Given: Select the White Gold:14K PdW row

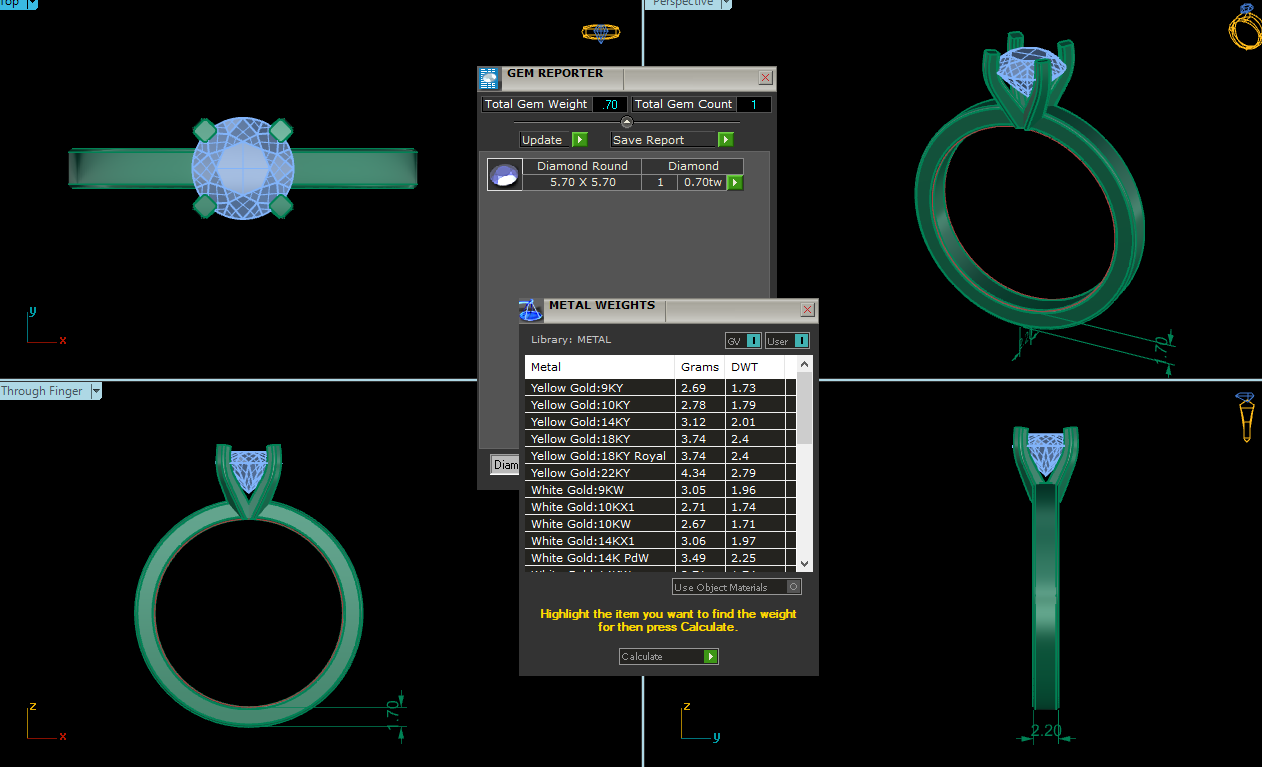Looking at the screenshot, I should pos(599,558).
